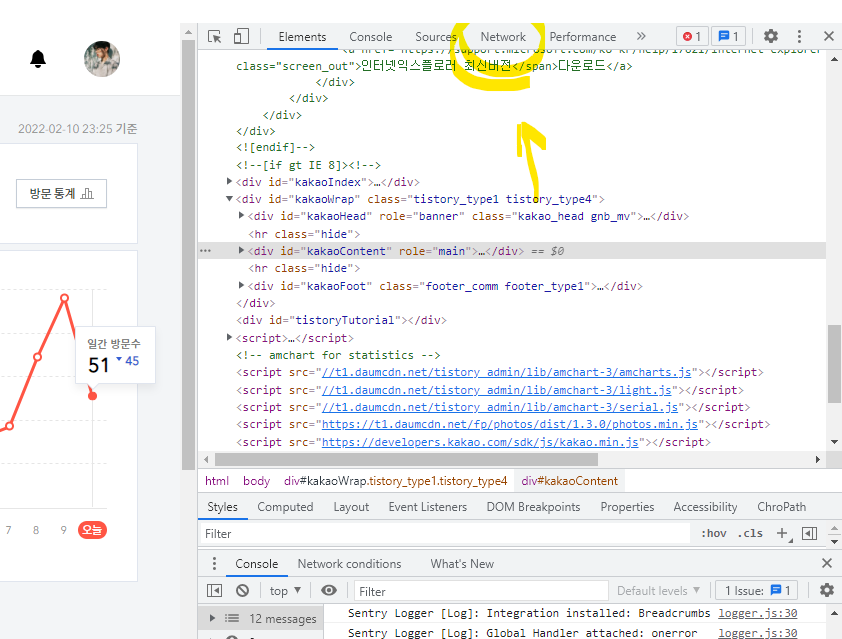Open the light.js script link
Screen dimensions: 842x639
(x=497, y=390)
